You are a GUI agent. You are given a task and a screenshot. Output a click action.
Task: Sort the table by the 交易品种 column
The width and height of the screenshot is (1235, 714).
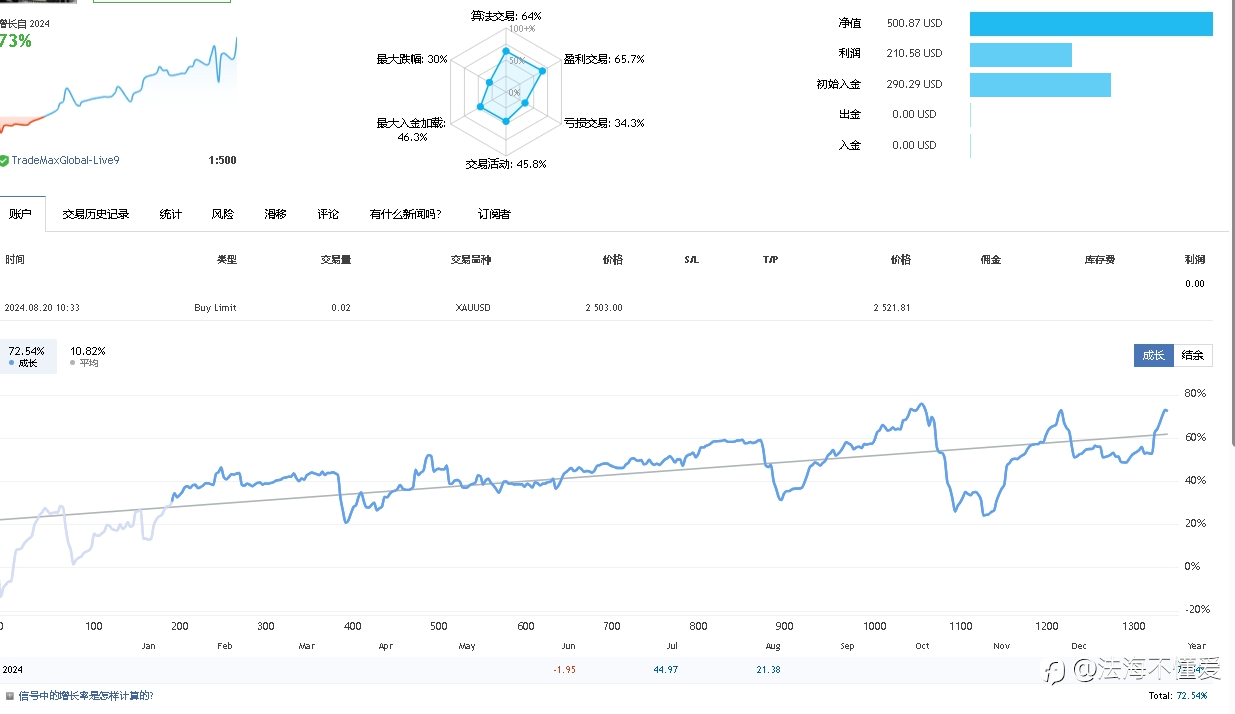(x=471, y=259)
